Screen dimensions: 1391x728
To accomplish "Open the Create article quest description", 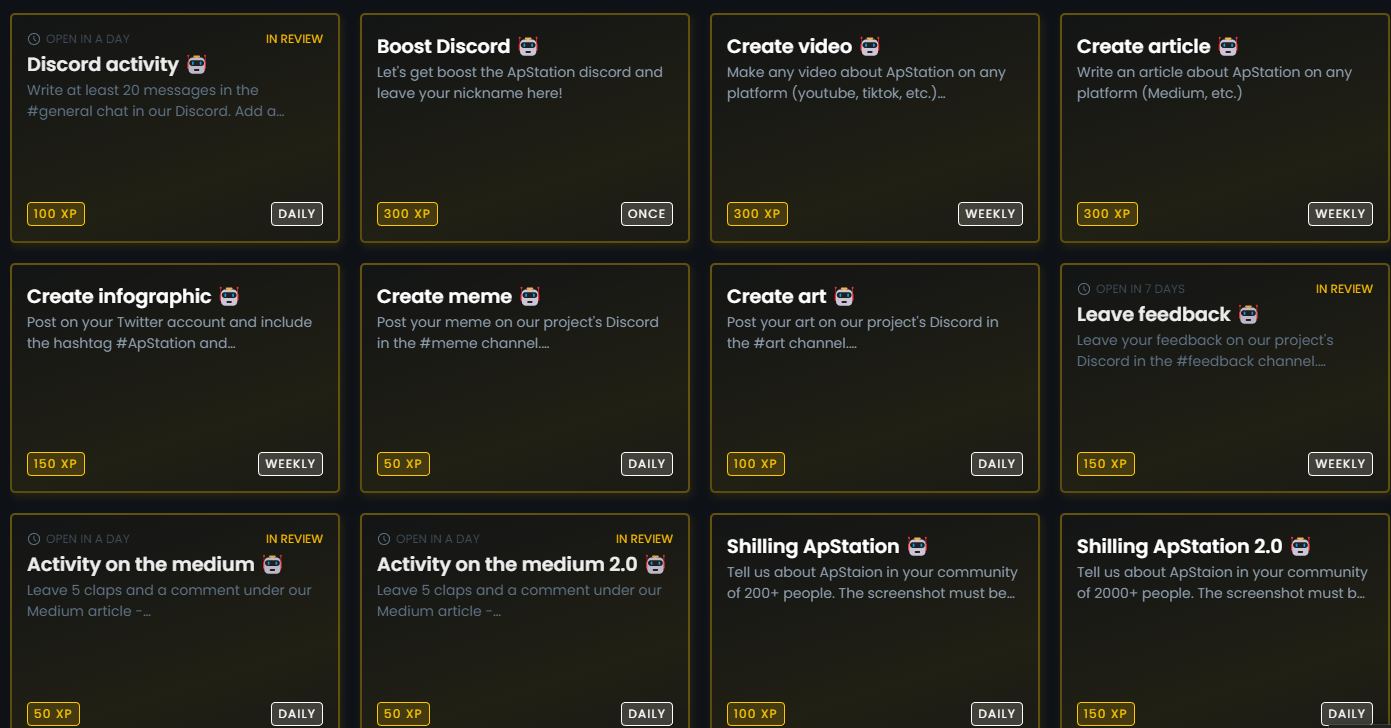I will click(x=1214, y=83).
